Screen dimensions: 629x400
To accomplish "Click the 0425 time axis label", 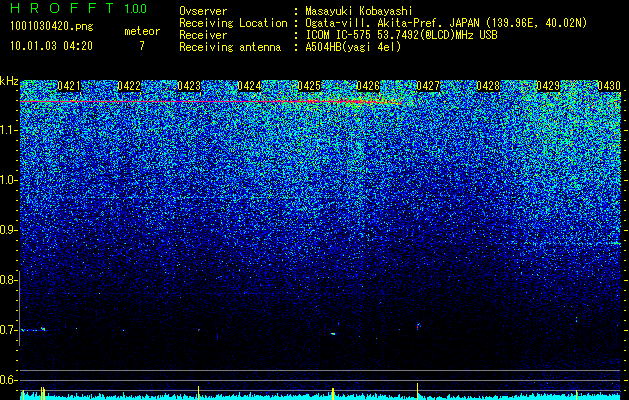I will 309,86.
